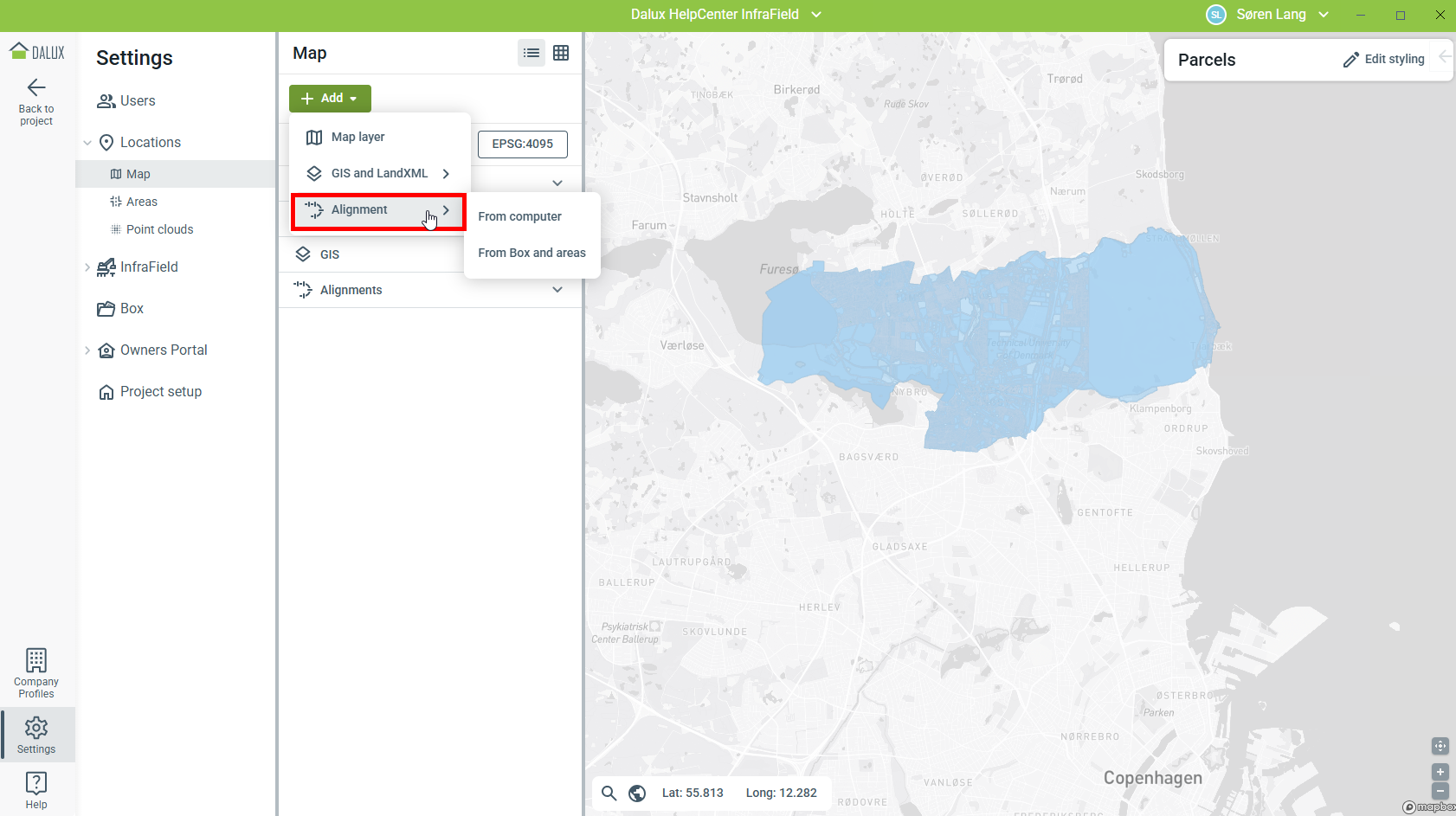Image resolution: width=1456 pixels, height=816 pixels.
Task: Switch to grid view in Map panel
Action: coord(561,53)
